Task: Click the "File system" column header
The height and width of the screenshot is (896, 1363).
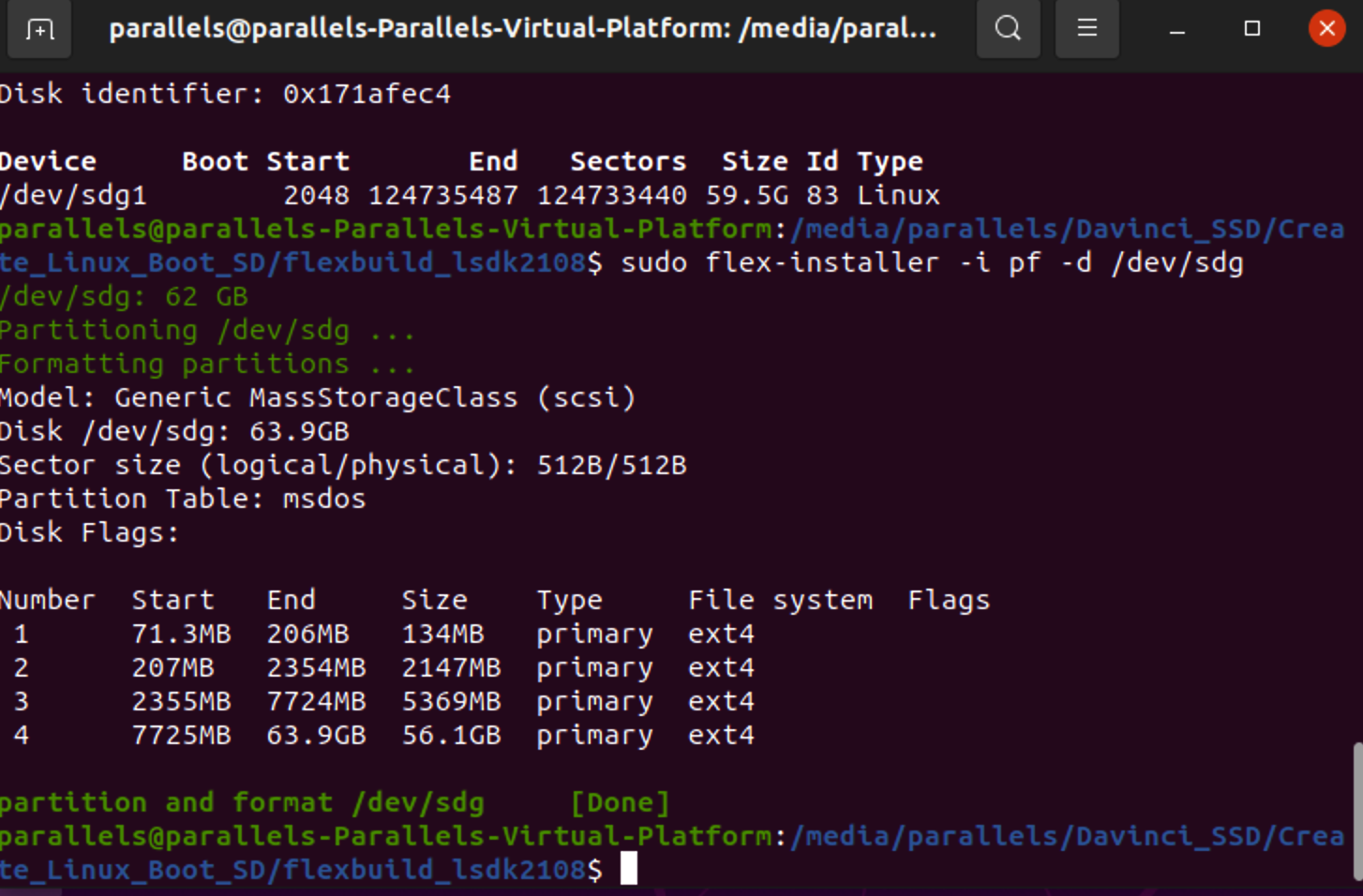Action: (x=780, y=600)
